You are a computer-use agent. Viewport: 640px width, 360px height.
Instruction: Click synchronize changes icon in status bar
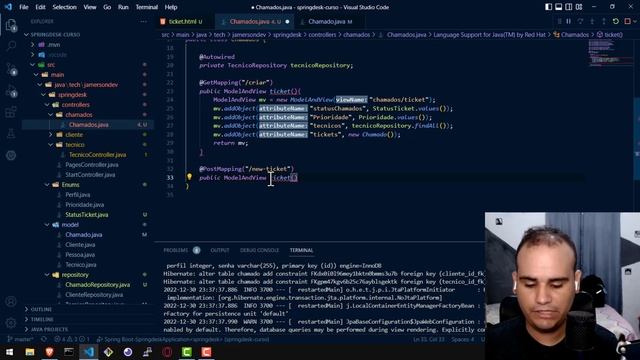43,339
